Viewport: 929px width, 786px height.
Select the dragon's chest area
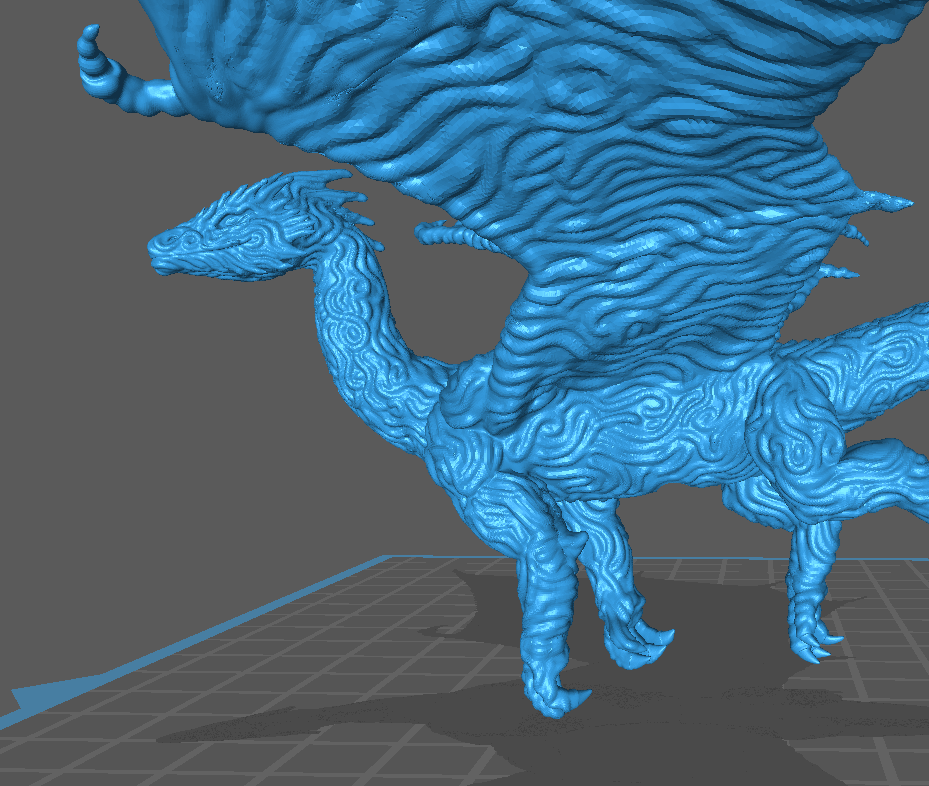point(470,440)
